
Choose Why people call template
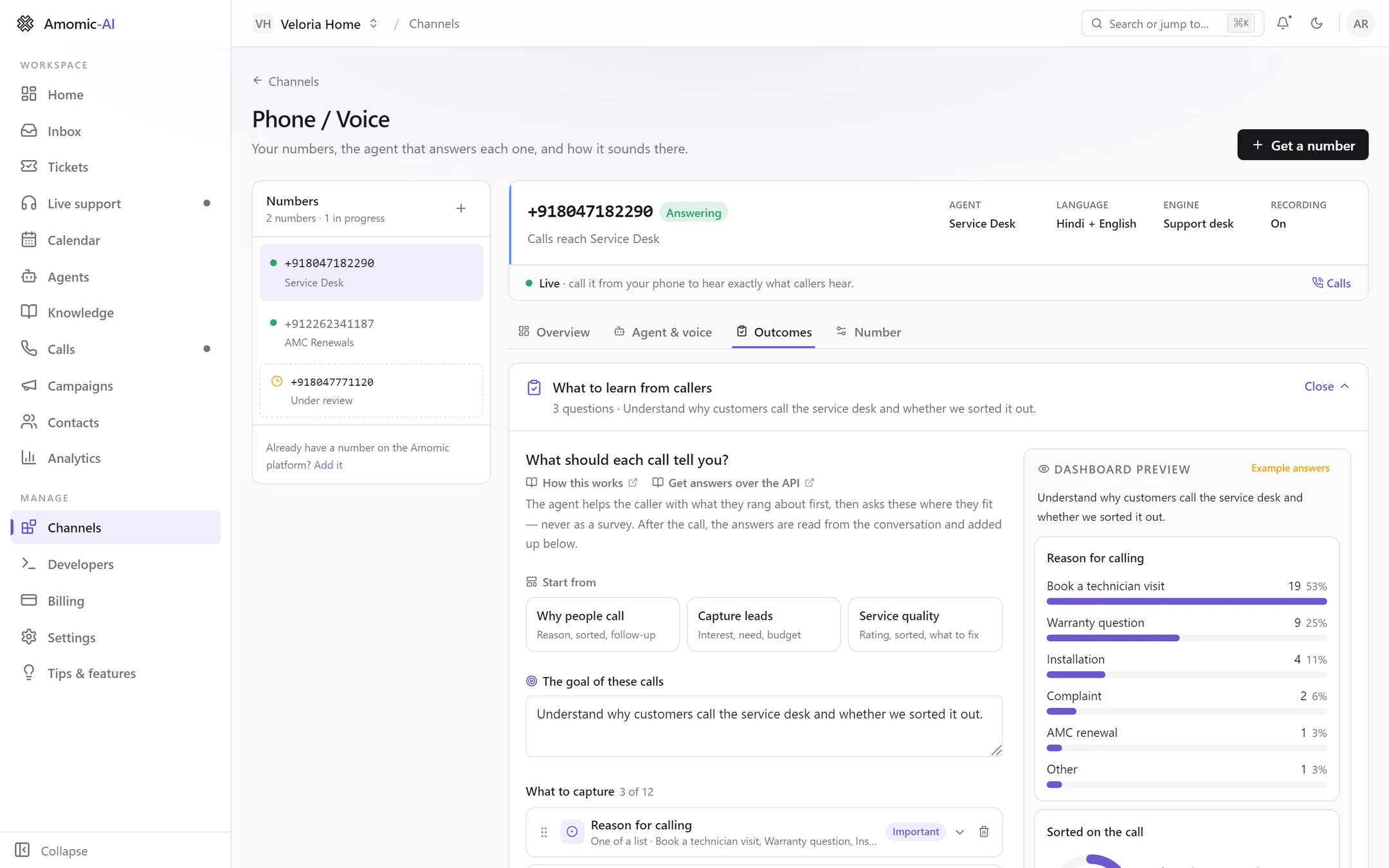click(x=603, y=624)
